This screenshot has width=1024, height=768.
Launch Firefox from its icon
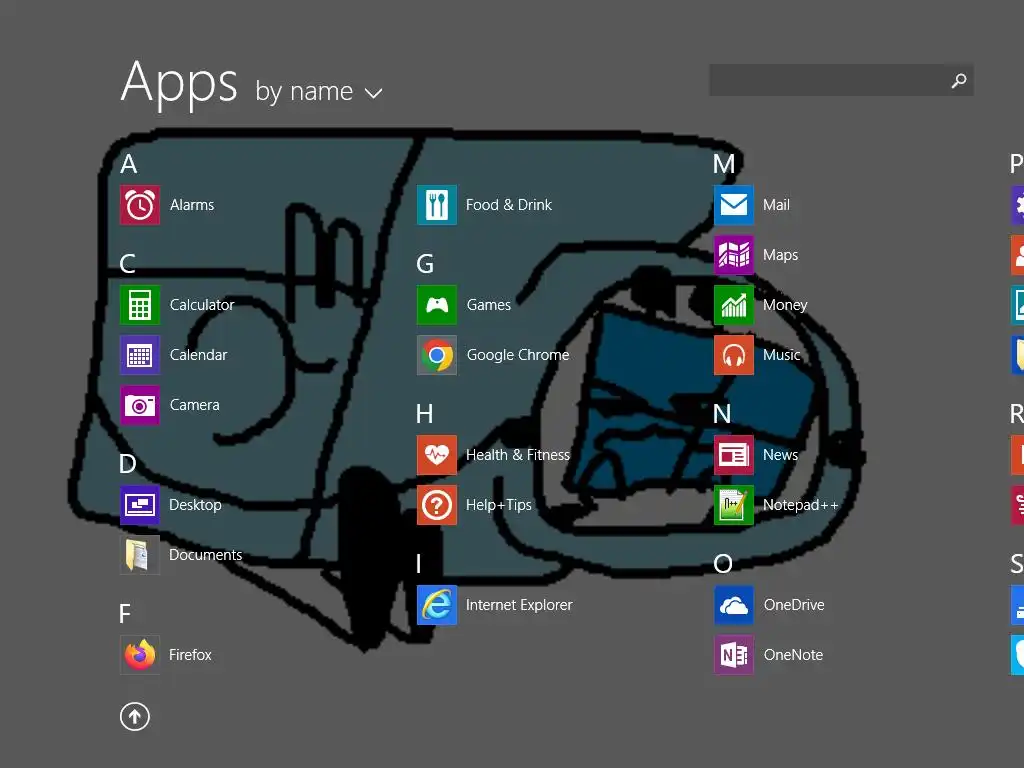point(140,655)
